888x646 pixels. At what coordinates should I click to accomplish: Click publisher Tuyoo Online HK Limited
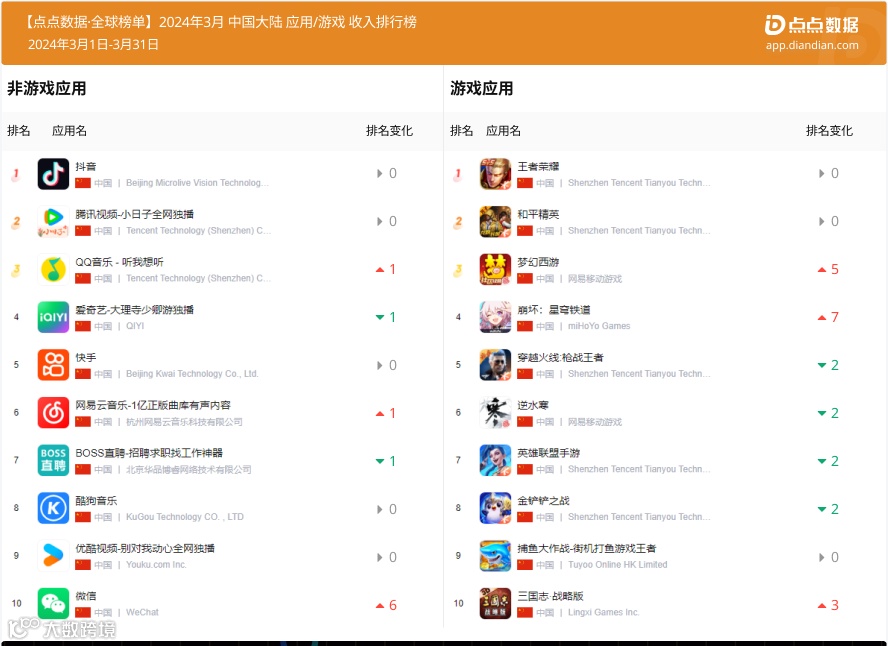pyautogui.click(x=617, y=565)
